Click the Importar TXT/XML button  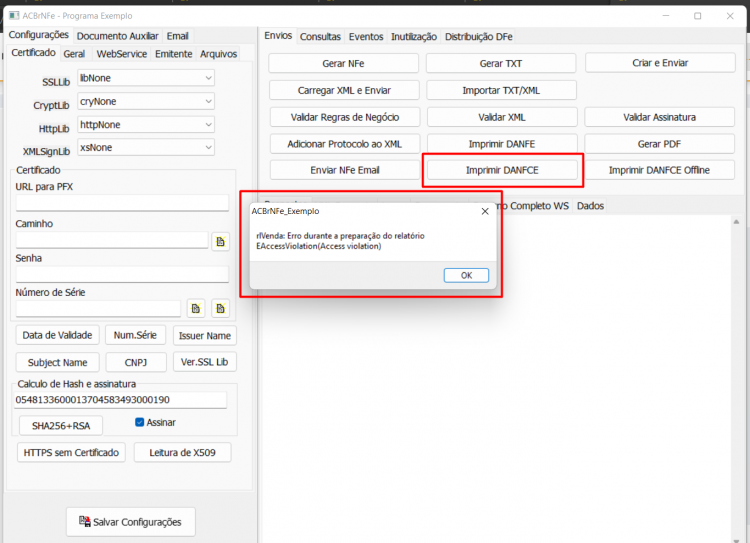501,90
